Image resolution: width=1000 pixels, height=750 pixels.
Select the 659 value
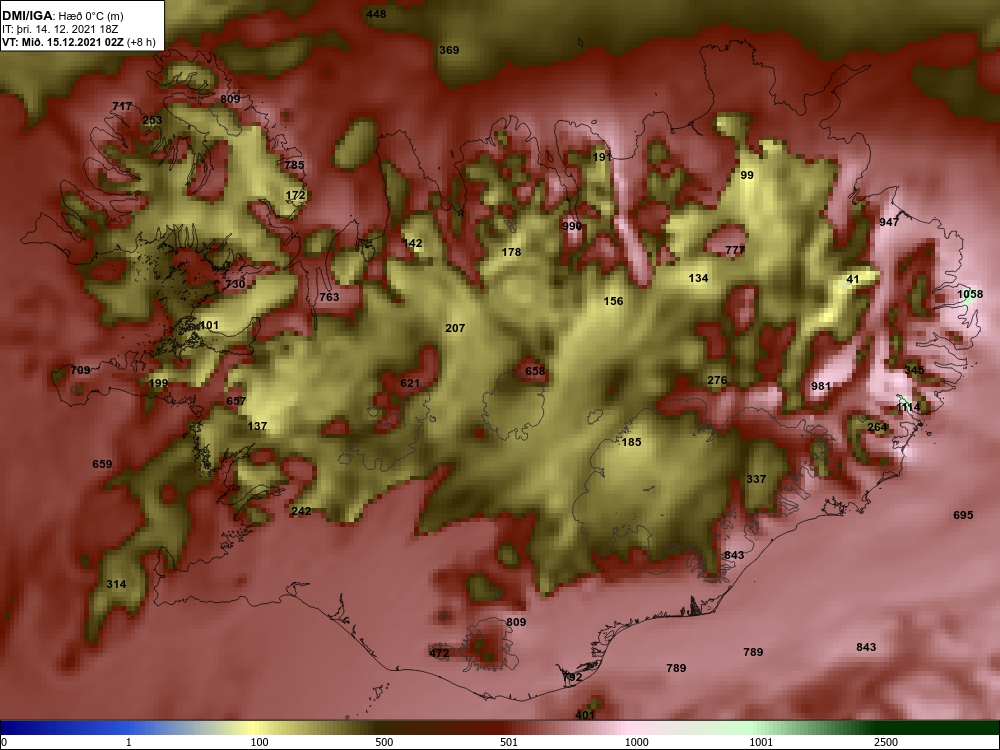pyautogui.click(x=102, y=464)
